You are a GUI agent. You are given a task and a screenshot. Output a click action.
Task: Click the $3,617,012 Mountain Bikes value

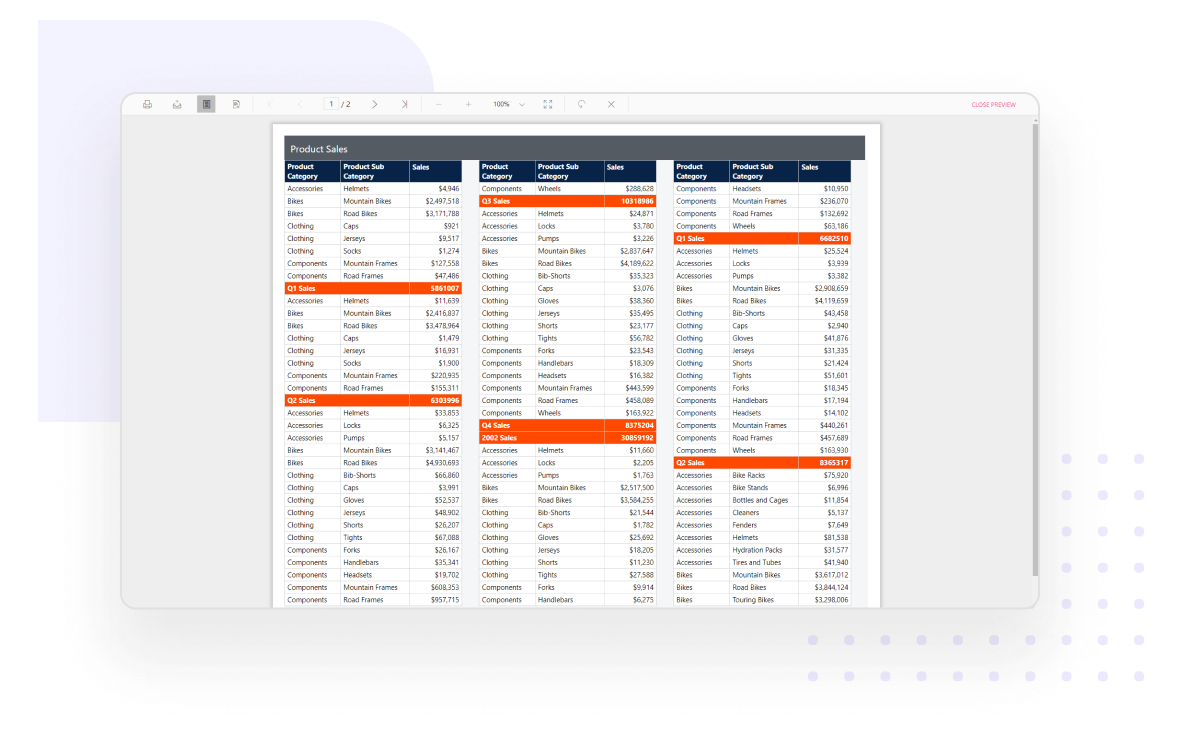click(832, 575)
